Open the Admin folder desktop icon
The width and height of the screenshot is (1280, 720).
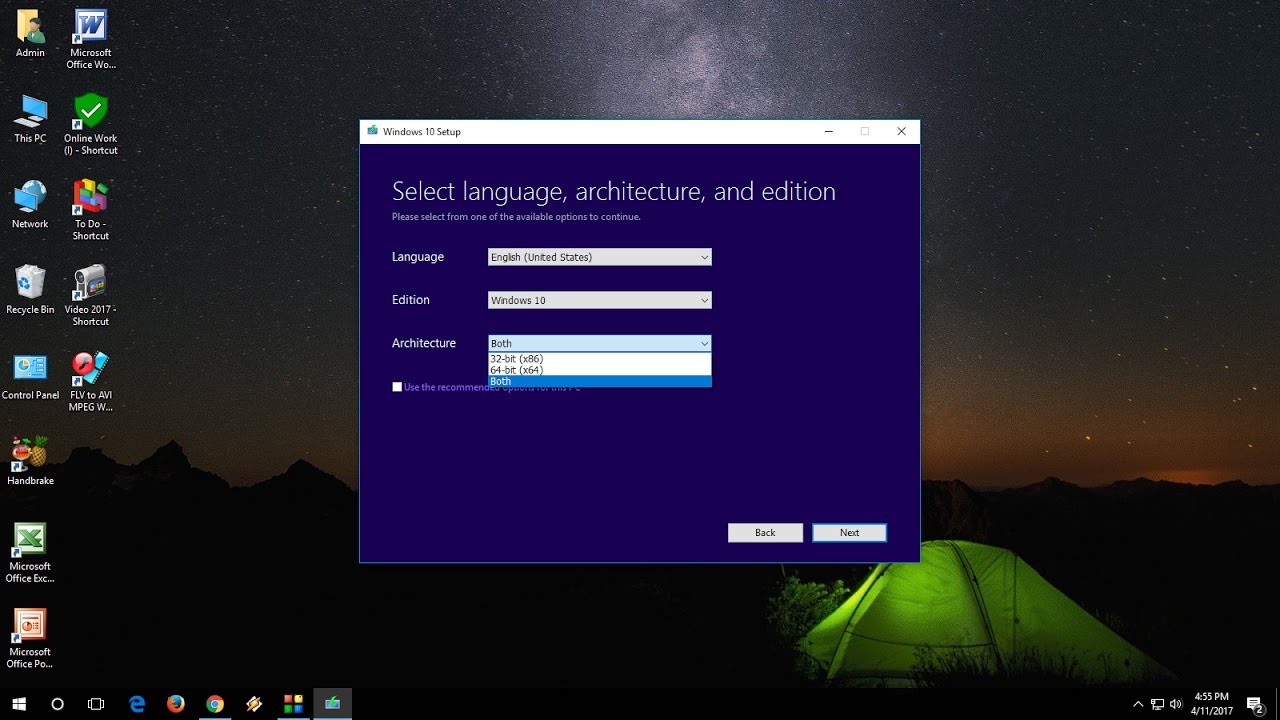point(30,33)
